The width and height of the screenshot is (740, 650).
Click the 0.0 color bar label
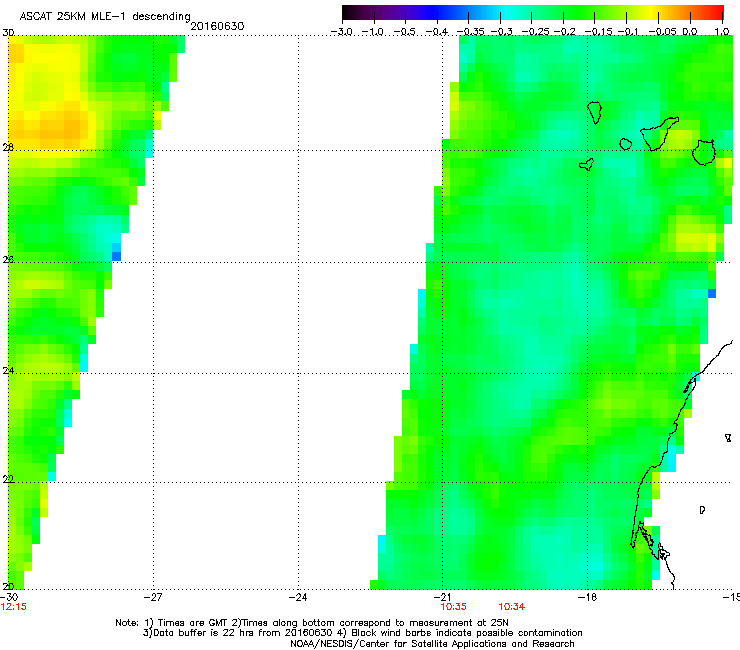[690, 32]
